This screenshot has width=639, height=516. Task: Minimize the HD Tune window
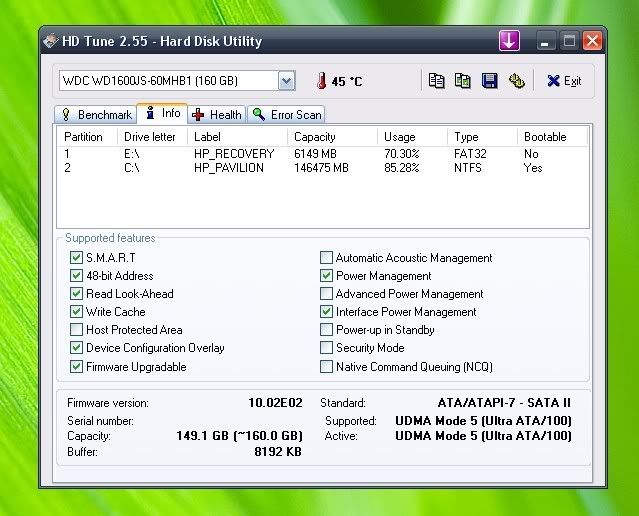545,41
